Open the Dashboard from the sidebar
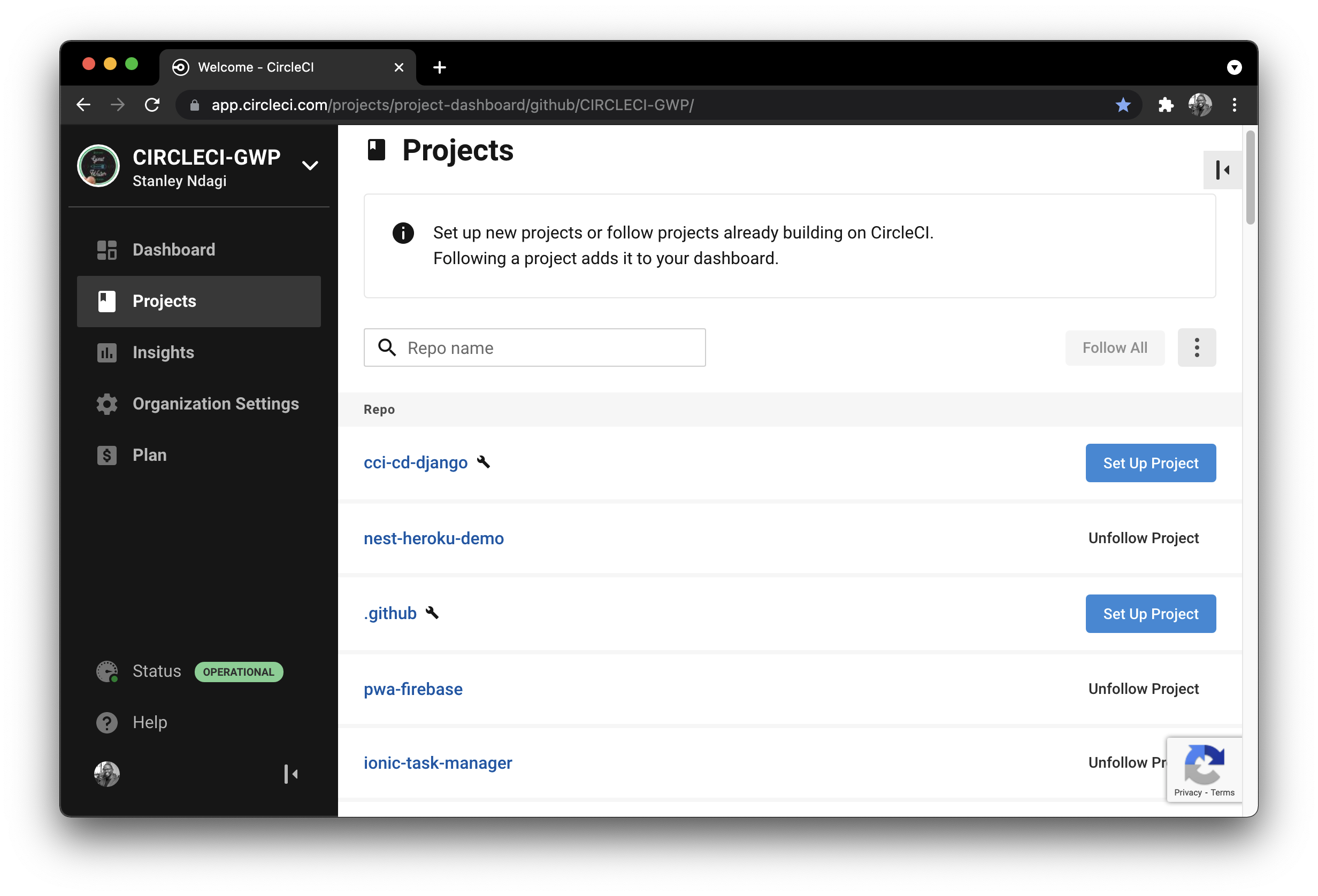 173,249
